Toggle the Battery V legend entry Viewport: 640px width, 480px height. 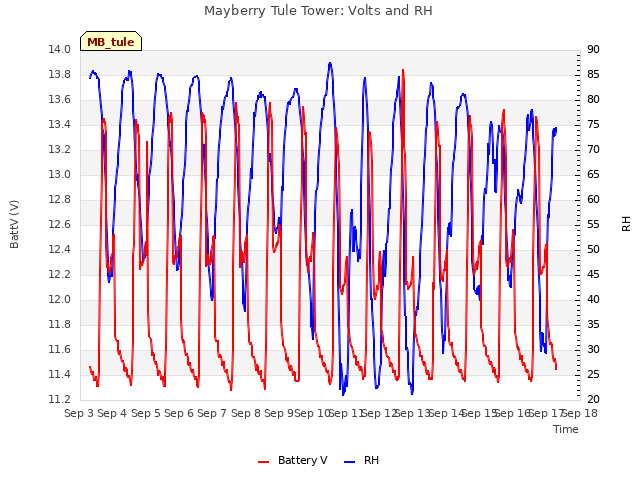pos(292,460)
